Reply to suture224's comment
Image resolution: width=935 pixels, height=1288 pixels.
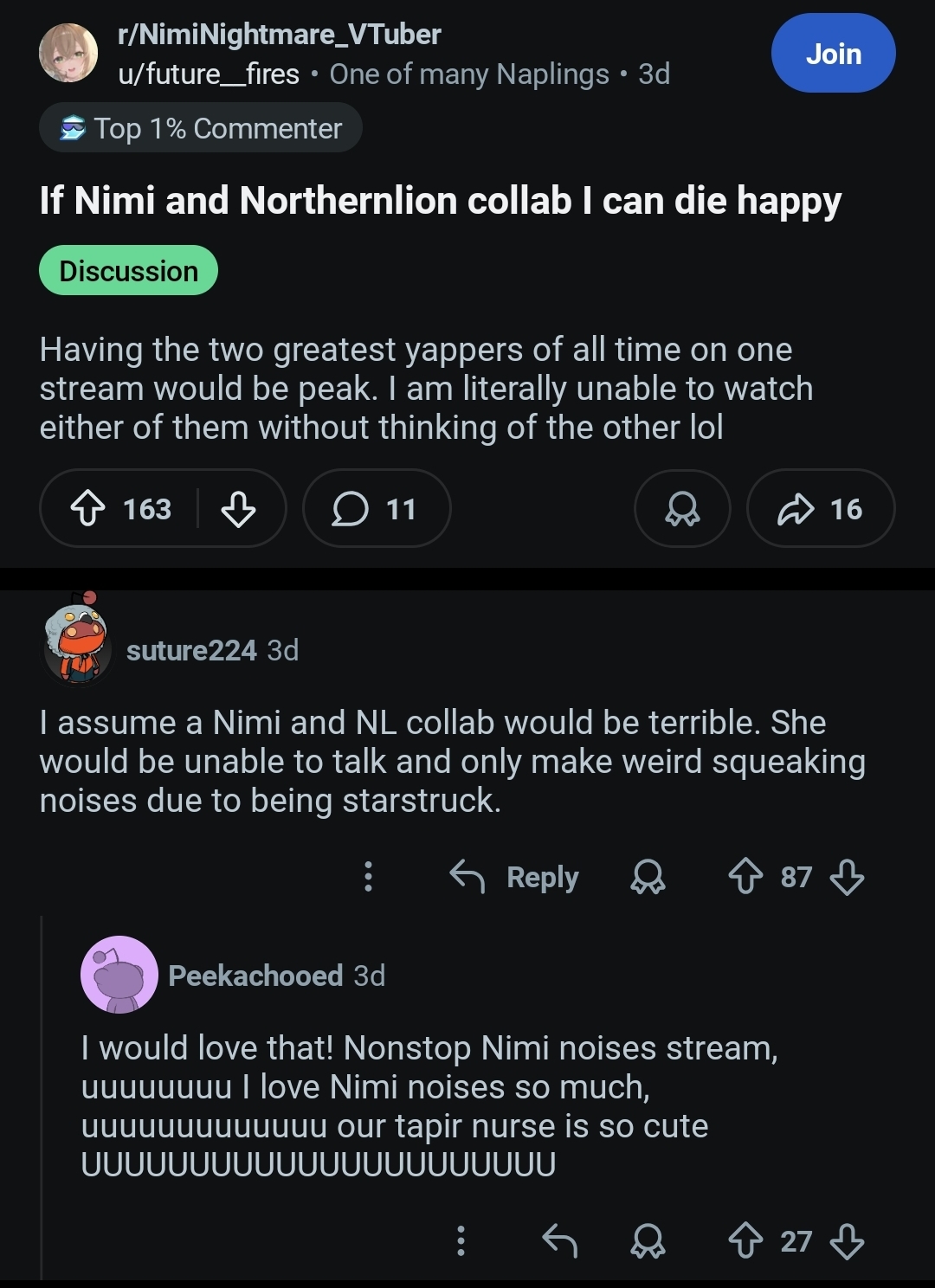click(x=514, y=877)
